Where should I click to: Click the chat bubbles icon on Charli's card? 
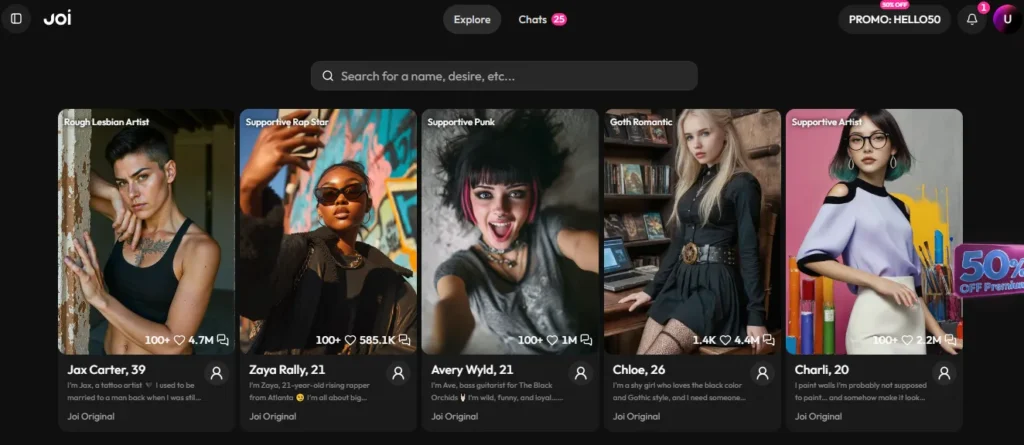pyautogui.click(x=950, y=340)
